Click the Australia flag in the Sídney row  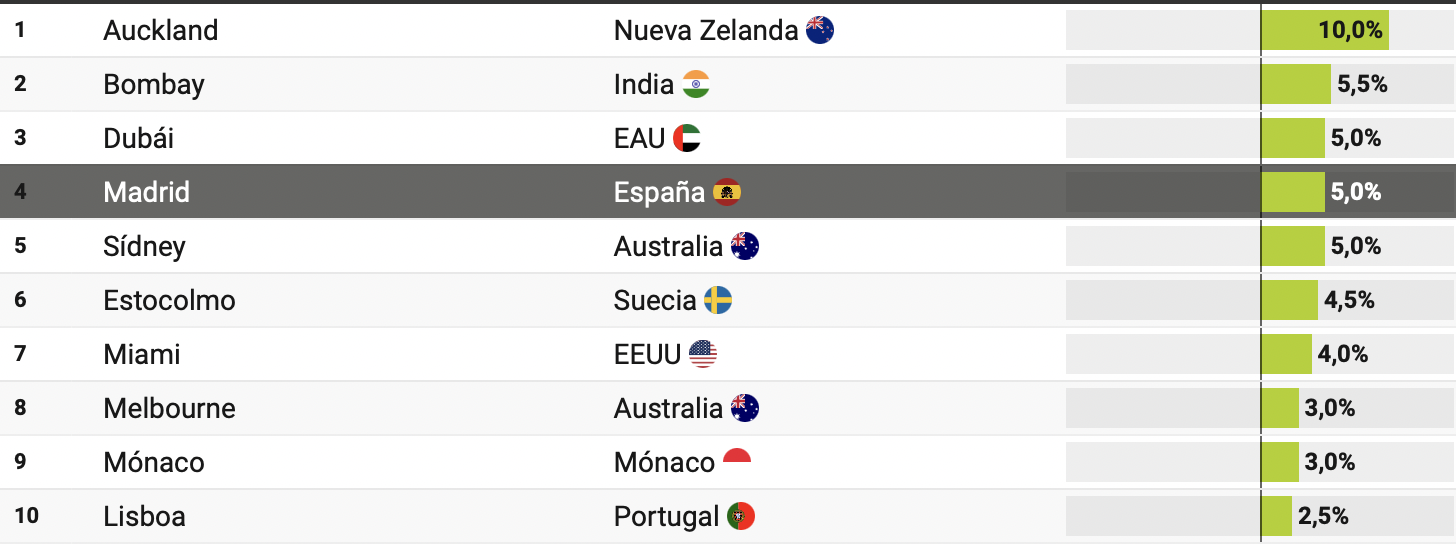(745, 246)
